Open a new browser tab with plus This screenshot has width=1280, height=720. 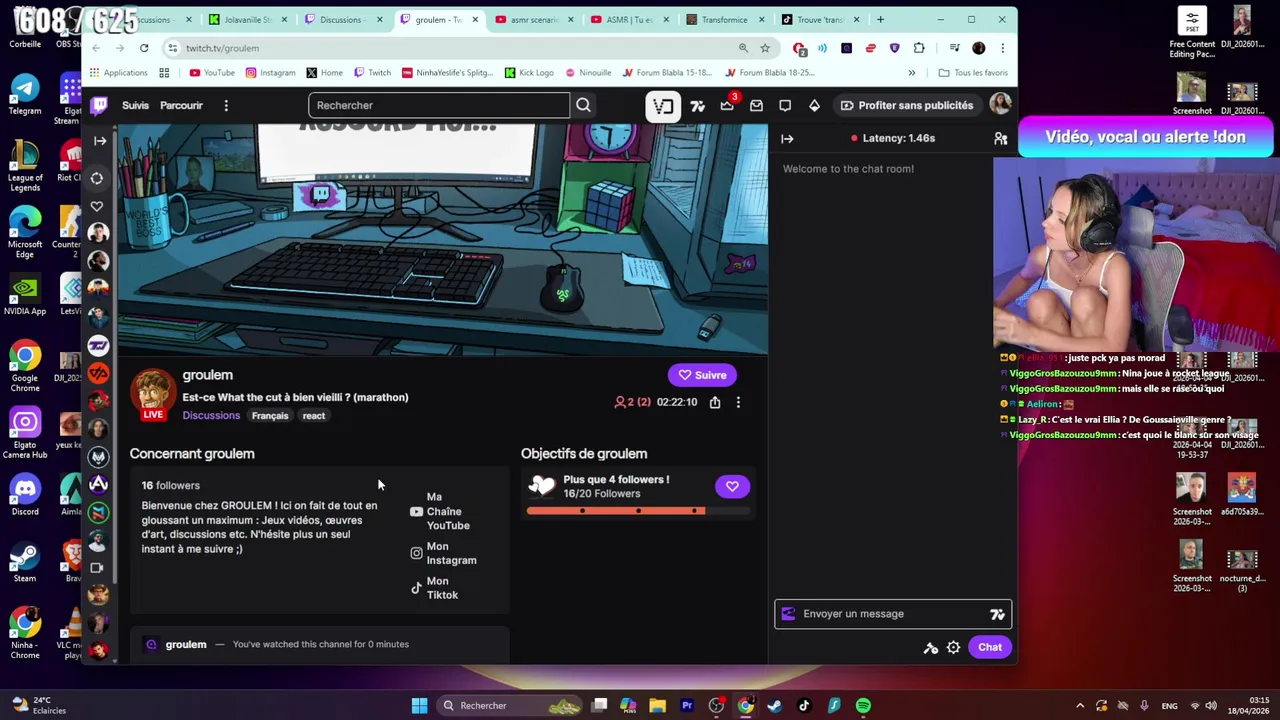tap(880, 19)
